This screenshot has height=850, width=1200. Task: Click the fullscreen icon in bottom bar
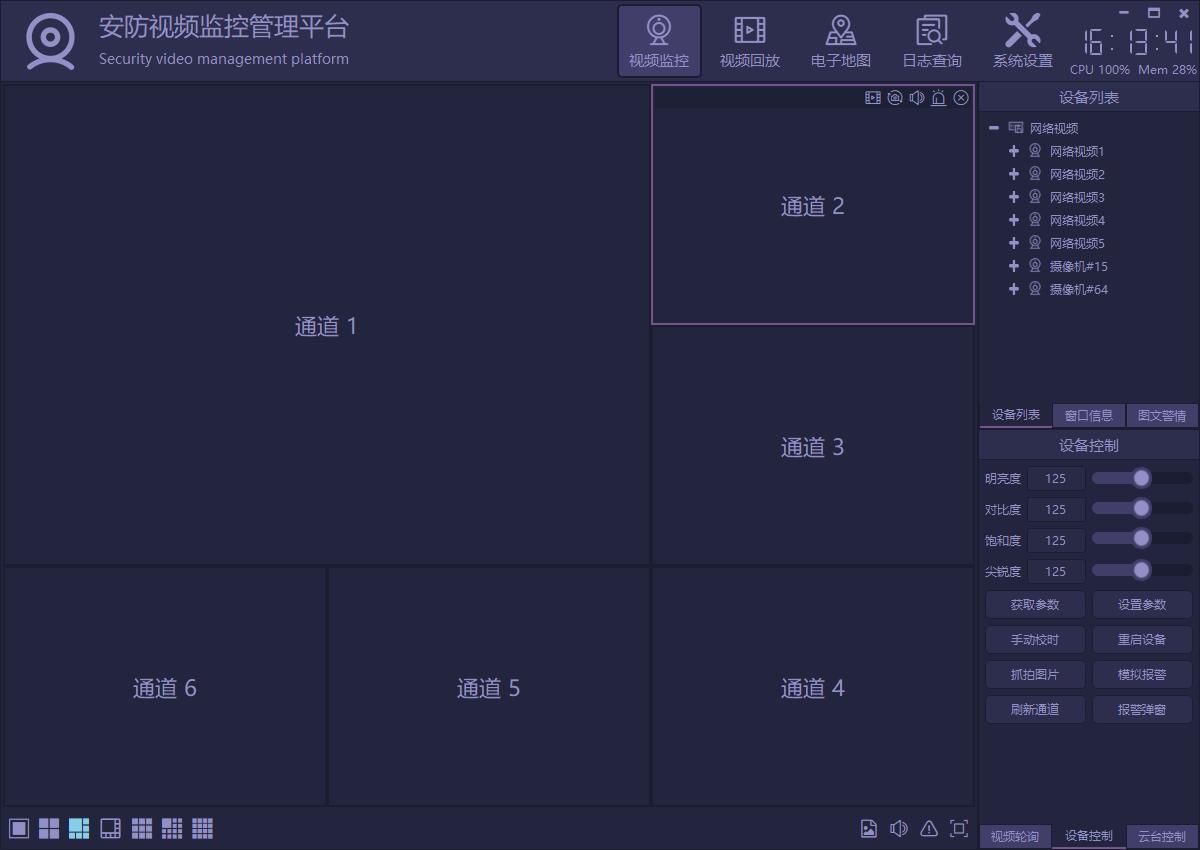point(958,828)
